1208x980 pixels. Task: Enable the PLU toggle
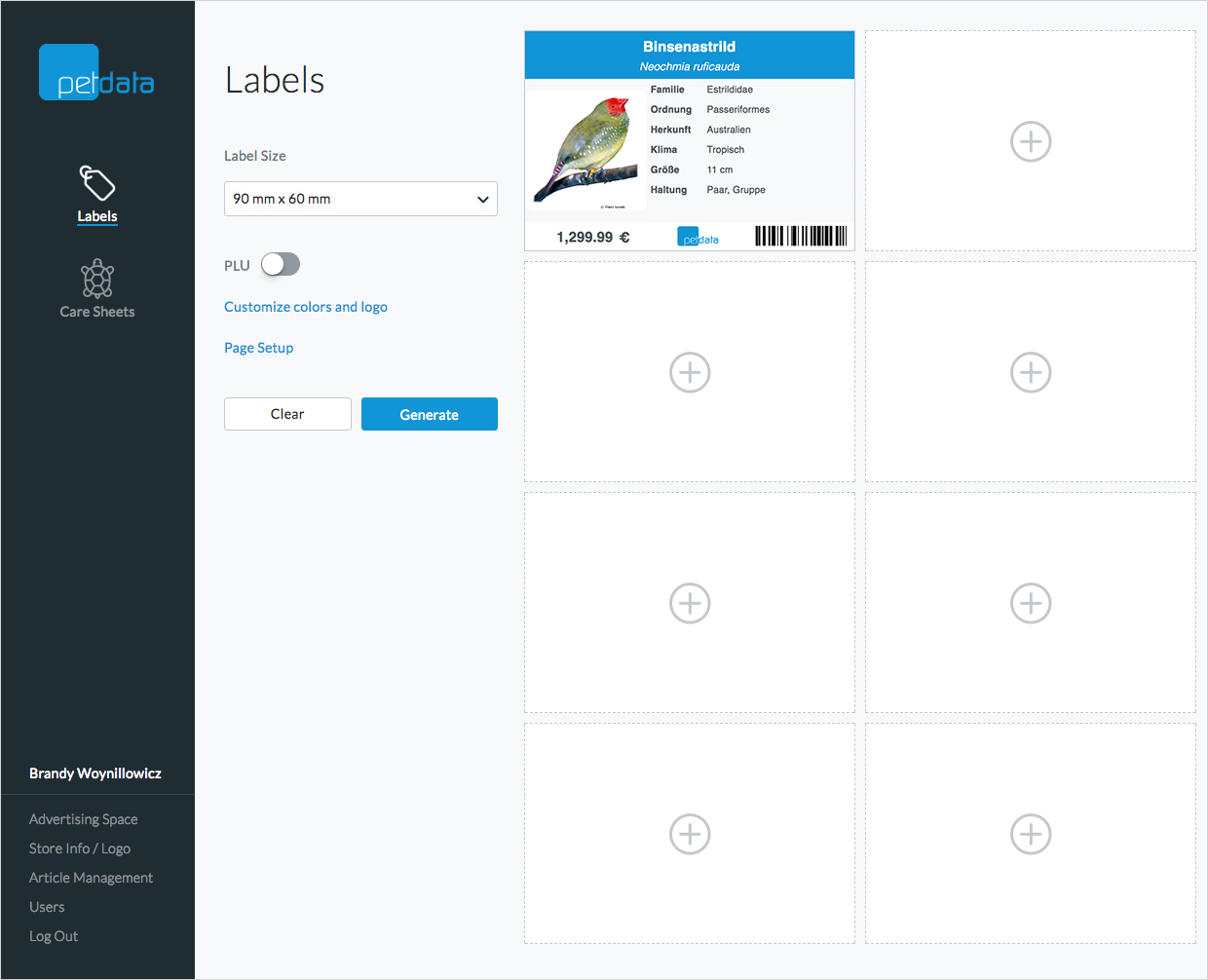(281, 264)
